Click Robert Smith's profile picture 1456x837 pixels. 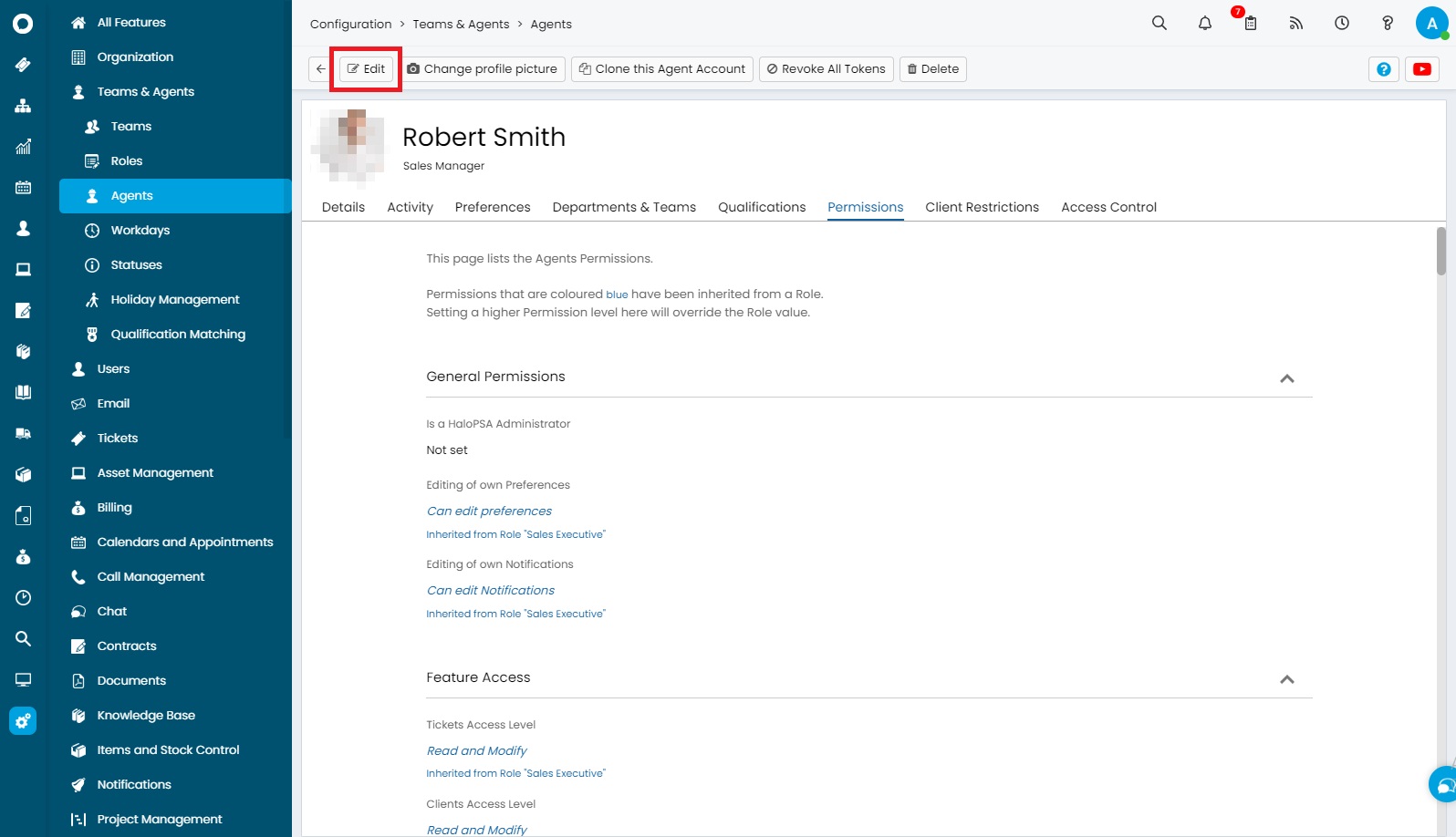click(350, 146)
